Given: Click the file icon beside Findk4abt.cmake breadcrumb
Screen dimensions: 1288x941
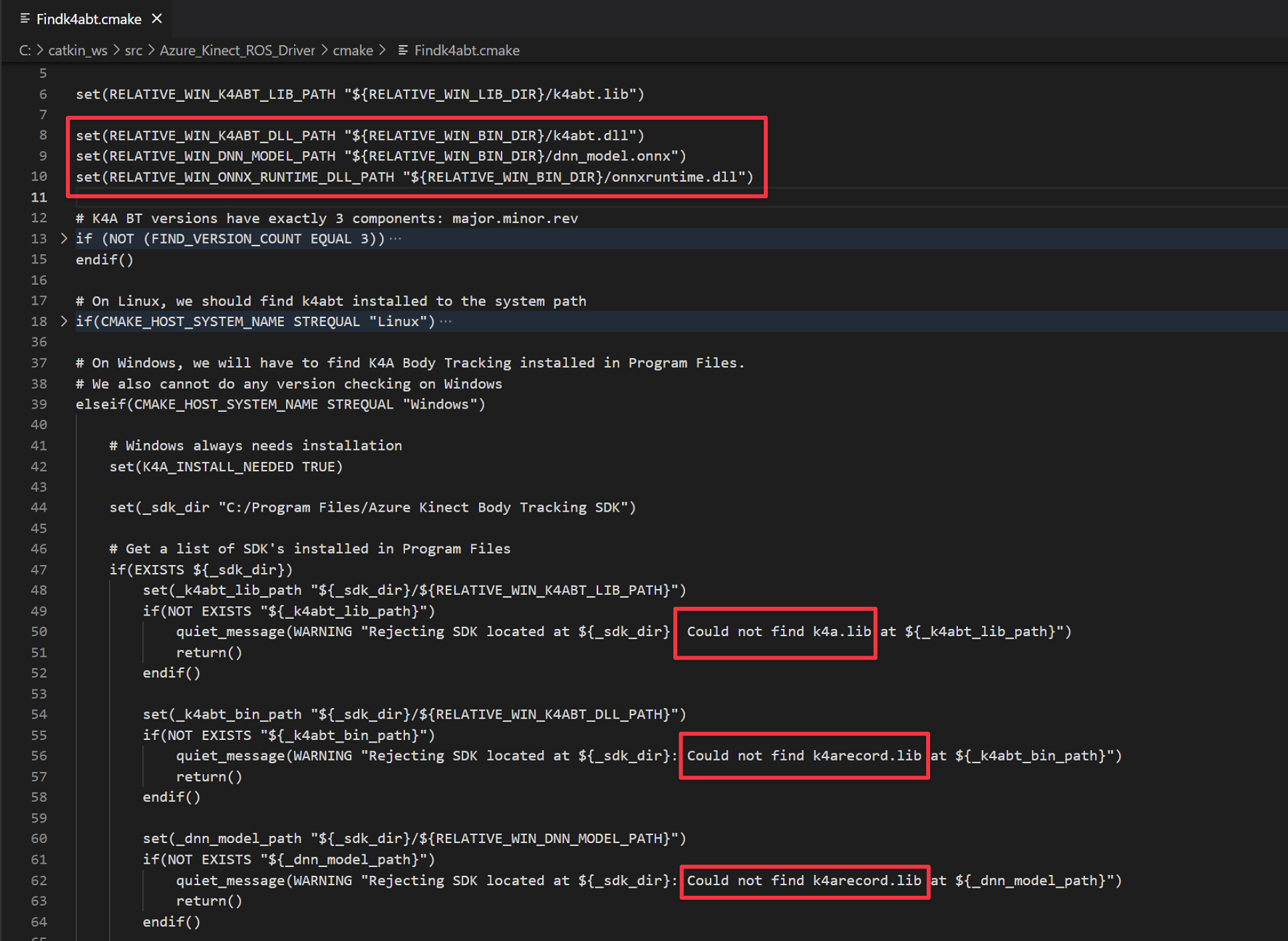Looking at the screenshot, I should (x=402, y=50).
